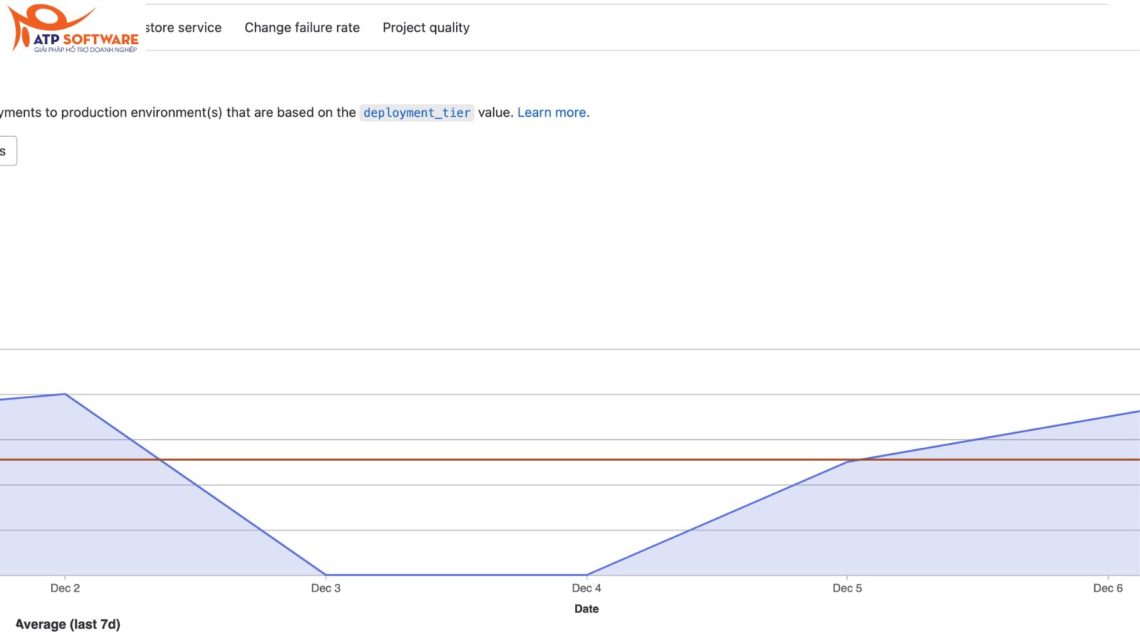This screenshot has height=641, width=1140.
Task: Click the chart peak point at Dec 2
Action: [65, 394]
